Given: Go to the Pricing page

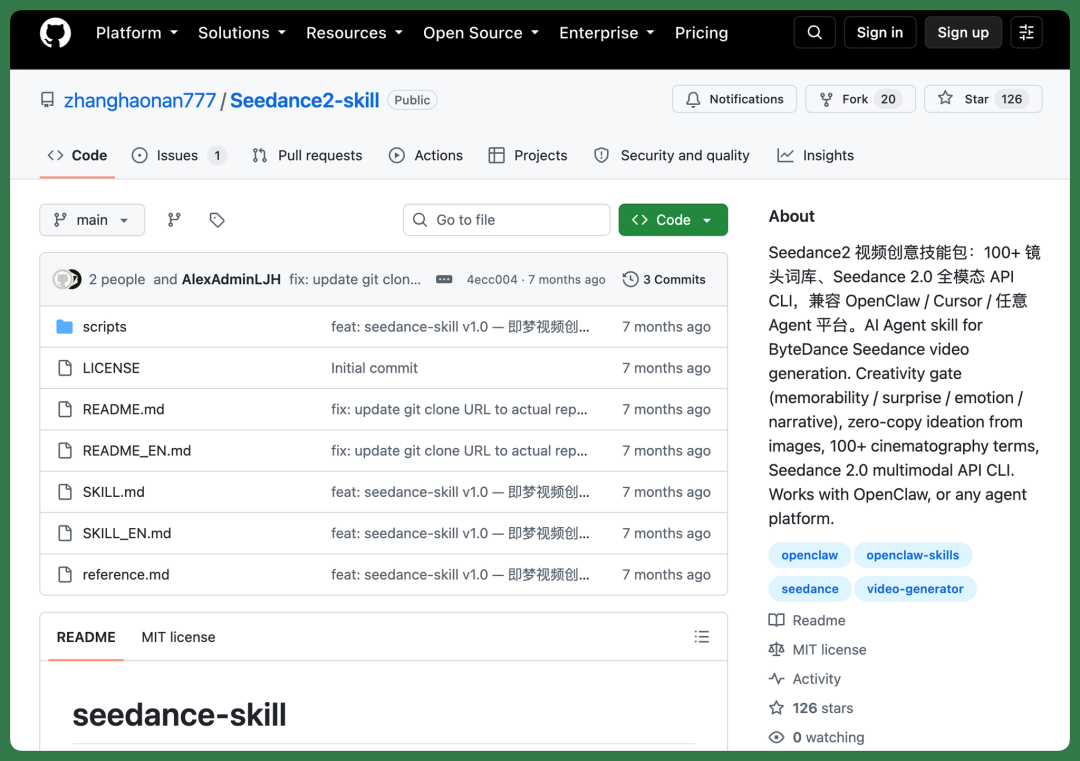Looking at the screenshot, I should [701, 33].
